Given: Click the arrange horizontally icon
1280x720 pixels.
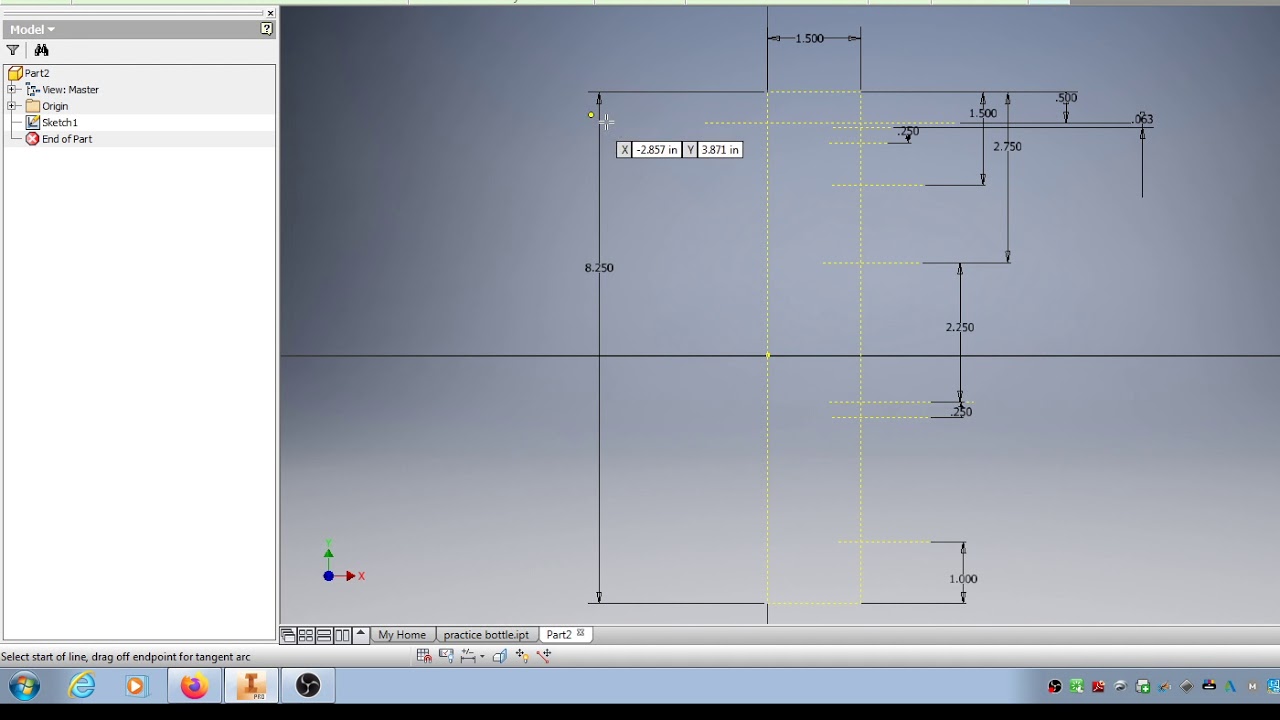Looking at the screenshot, I should 324,635.
